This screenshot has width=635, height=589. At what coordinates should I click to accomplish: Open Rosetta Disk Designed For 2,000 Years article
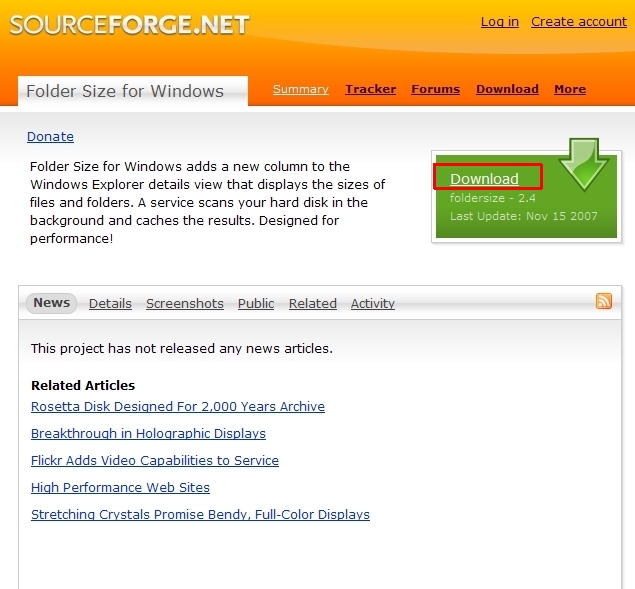(x=178, y=406)
